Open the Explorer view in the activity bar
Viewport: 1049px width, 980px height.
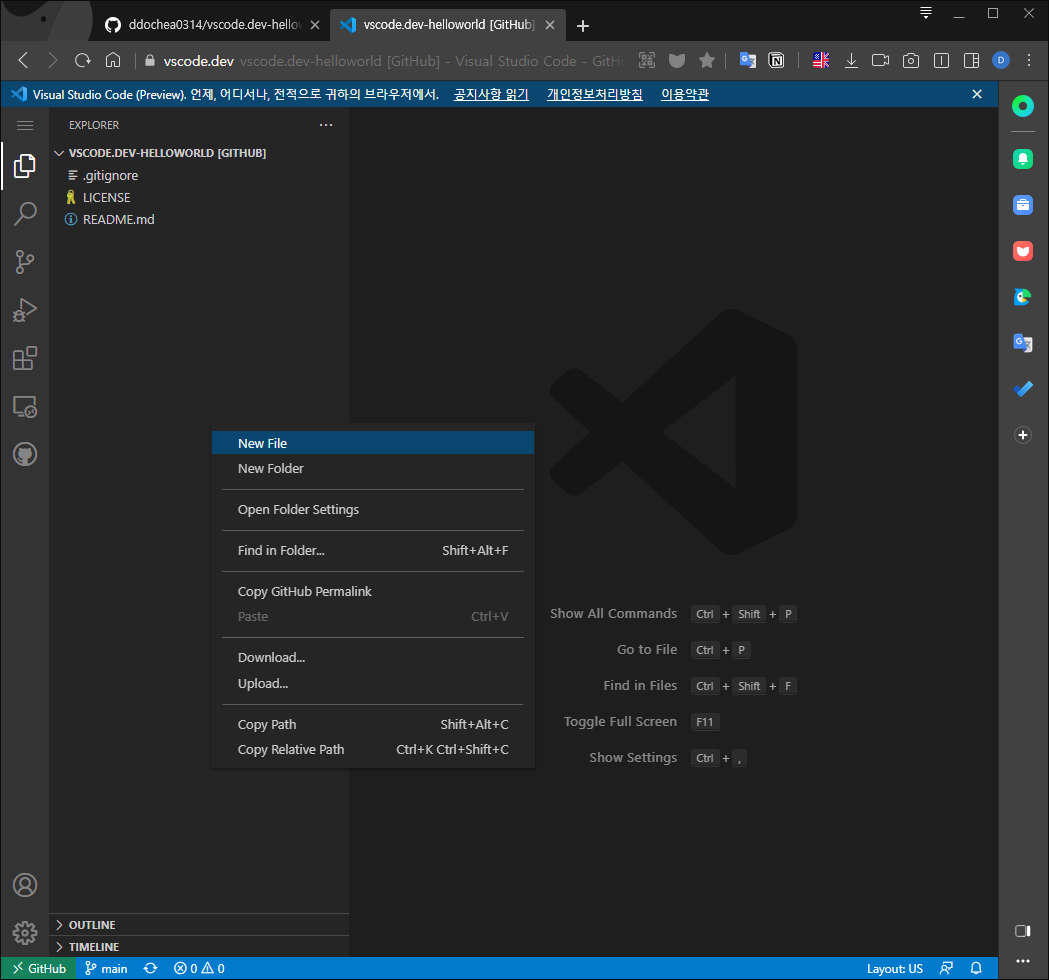[x=25, y=166]
